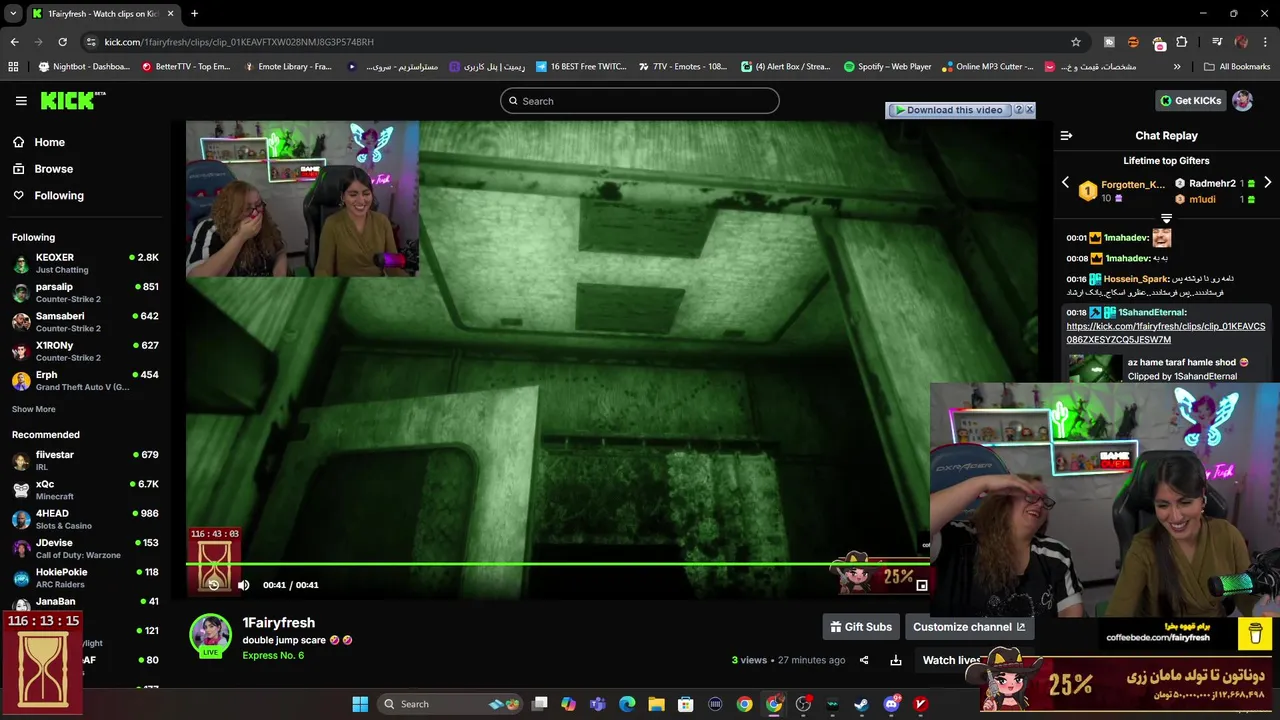The height and width of the screenshot is (720, 1280).
Task: Expand Show More followed channels
Action: 33,409
